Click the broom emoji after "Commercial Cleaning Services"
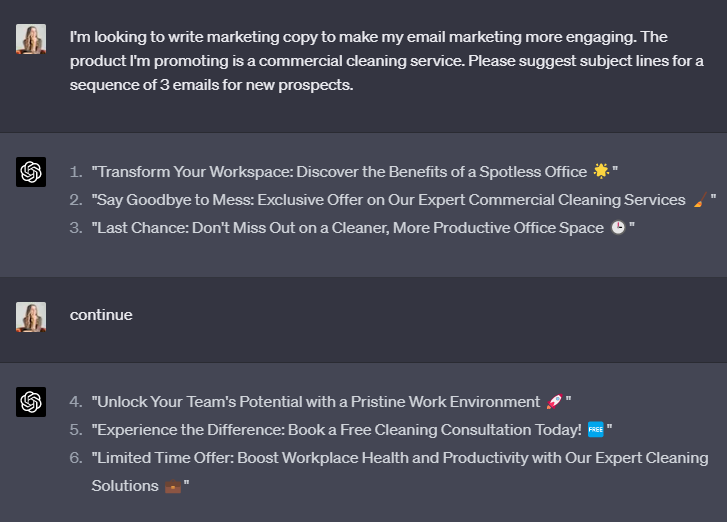Viewport: 727px width, 522px height. click(698, 200)
